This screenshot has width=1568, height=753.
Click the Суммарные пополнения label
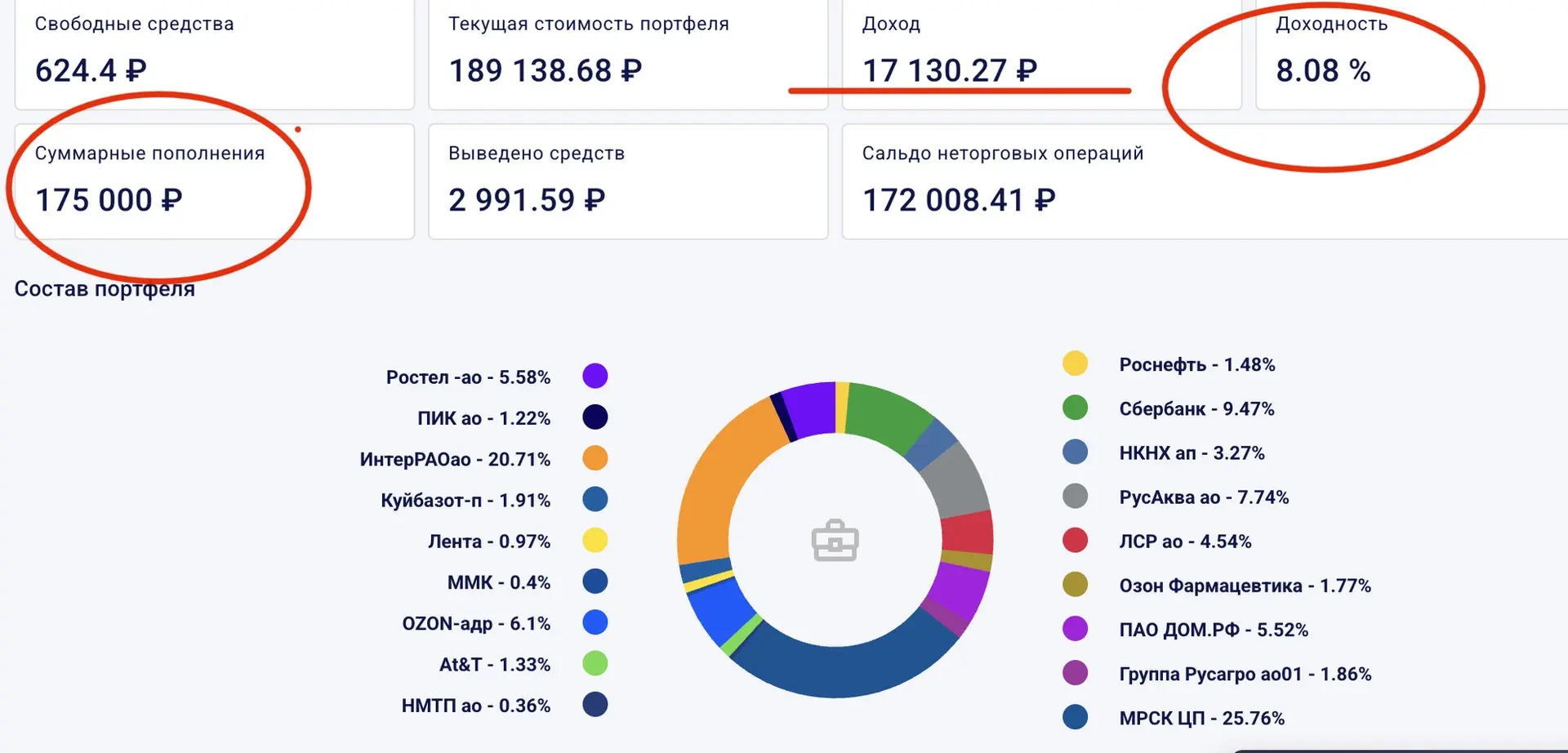tap(150, 154)
